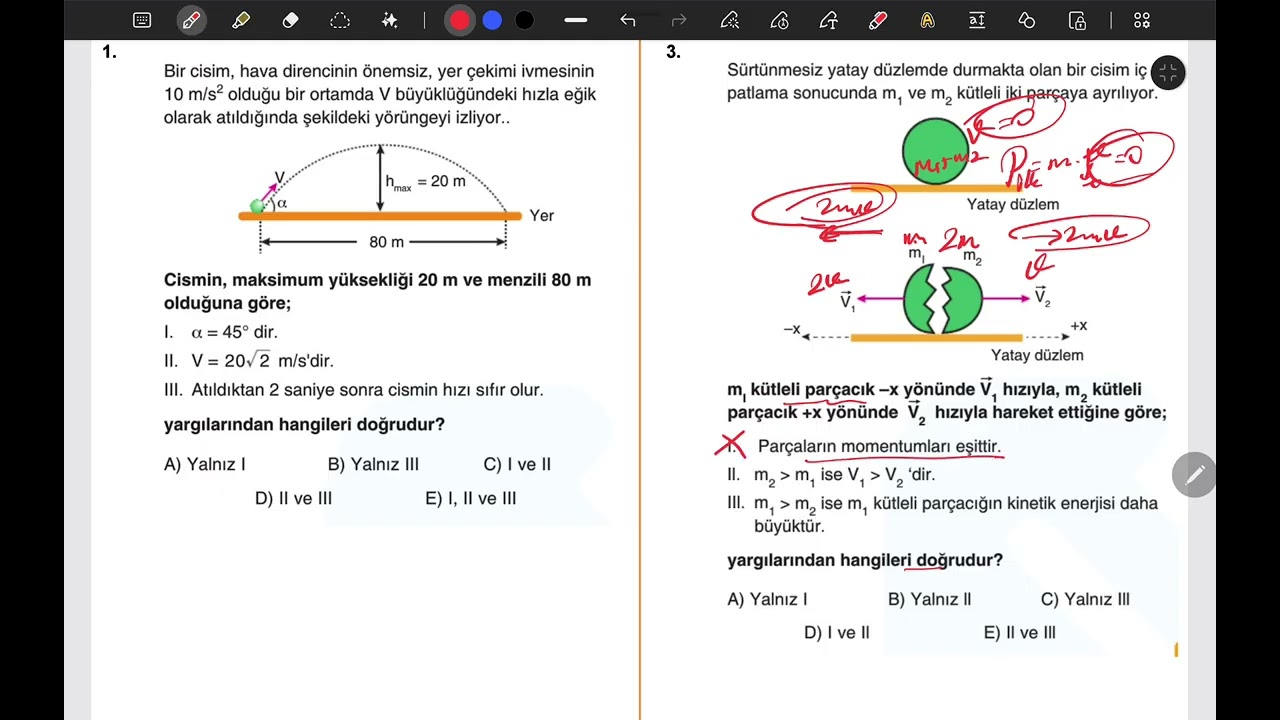Viewport: 1280px width, 720px height.
Task: Open the sparkle magic tool
Action: pos(390,20)
